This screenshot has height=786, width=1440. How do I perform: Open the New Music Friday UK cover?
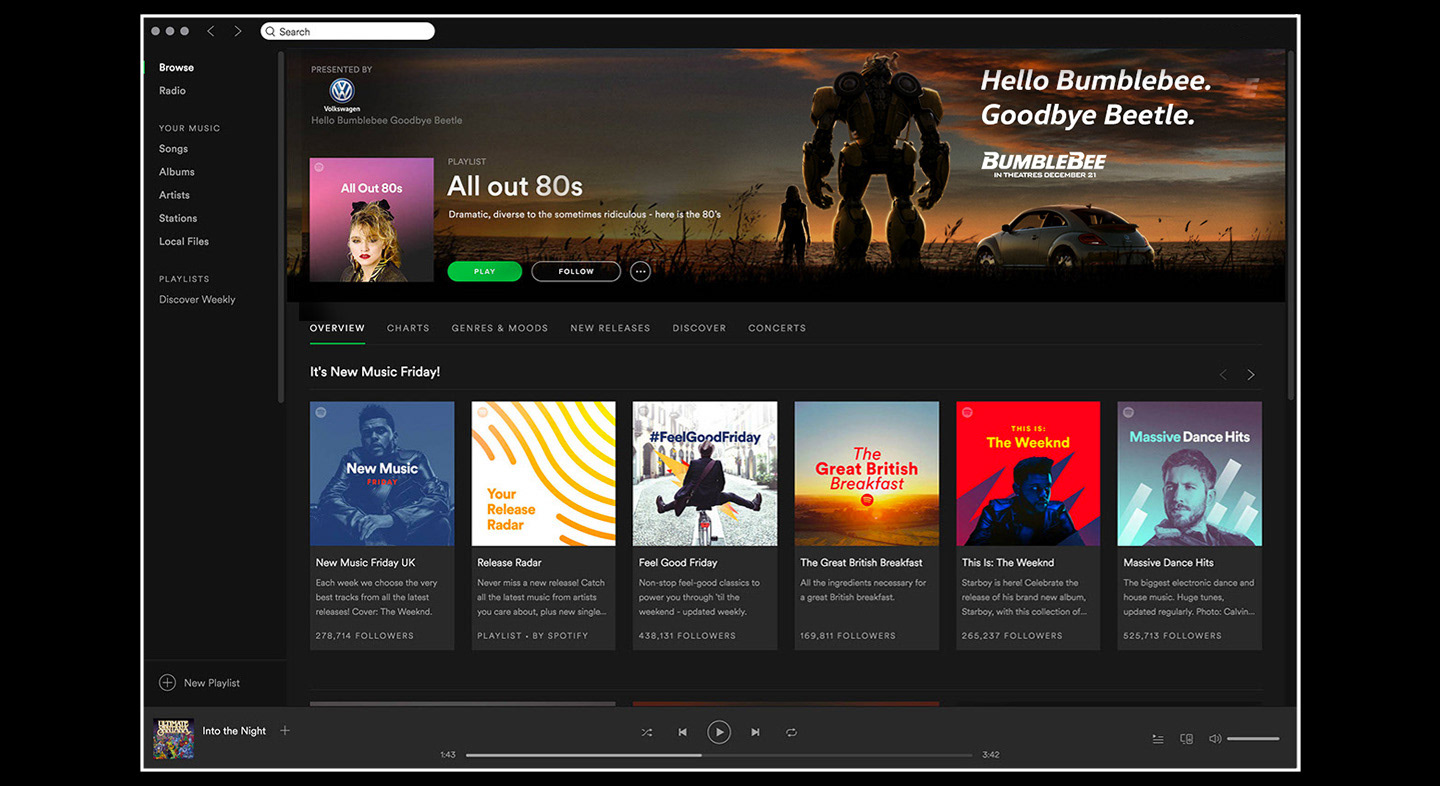pyautogui.click(x=382, y=474)
